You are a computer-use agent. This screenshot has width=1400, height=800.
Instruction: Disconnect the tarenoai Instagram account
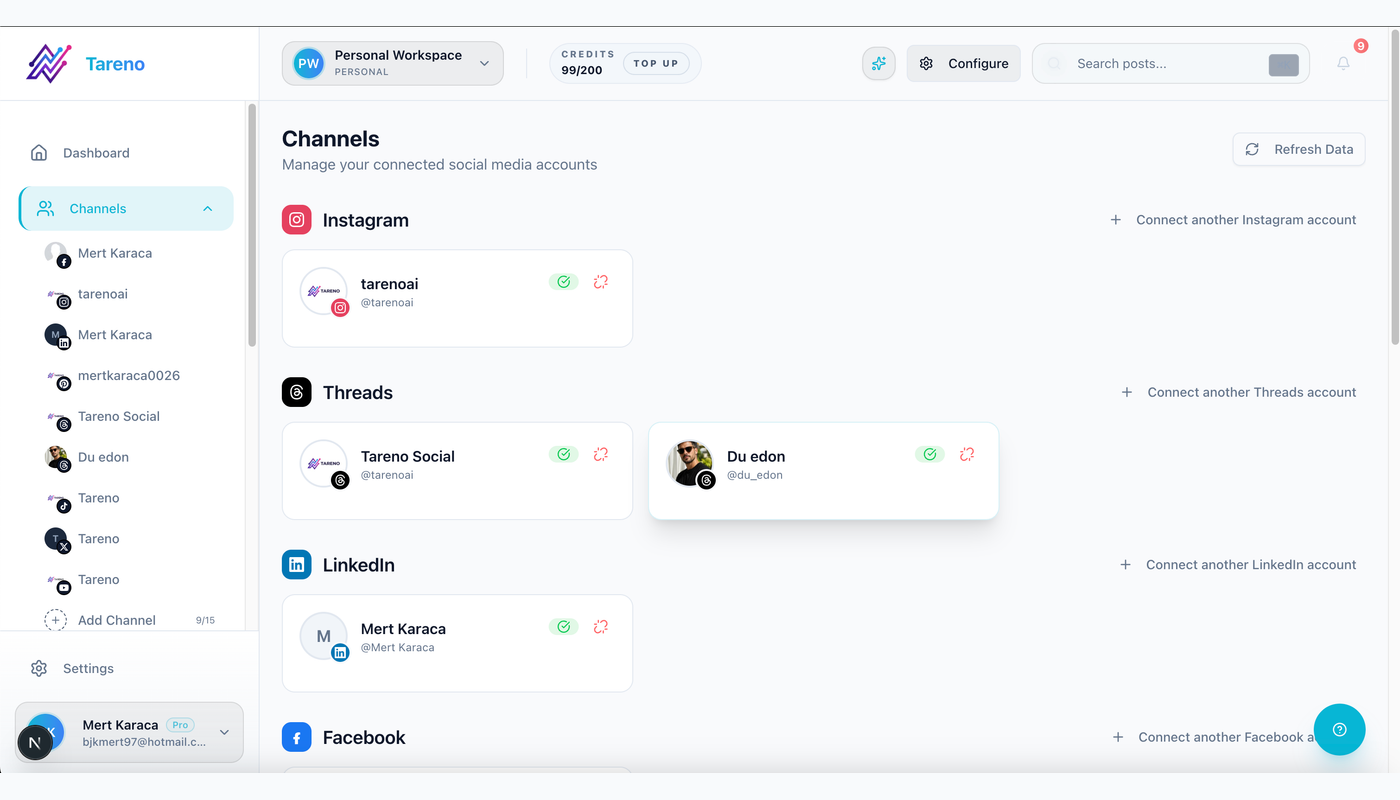(601, 282)
